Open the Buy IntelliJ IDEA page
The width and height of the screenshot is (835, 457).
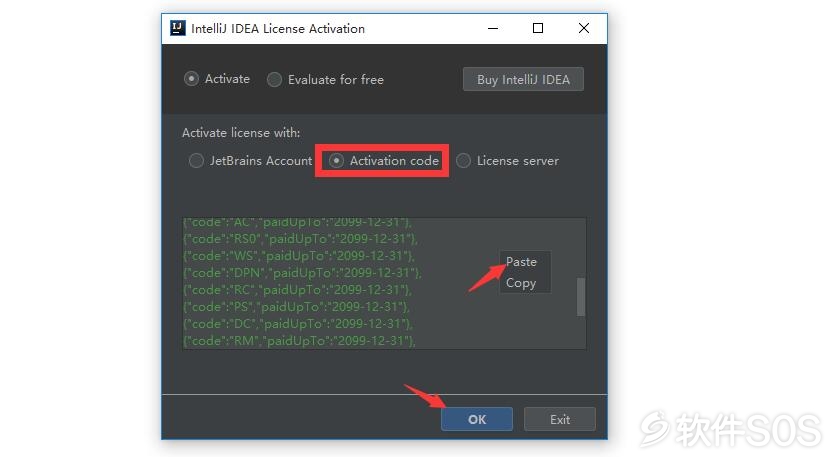(x=523, y=79)
